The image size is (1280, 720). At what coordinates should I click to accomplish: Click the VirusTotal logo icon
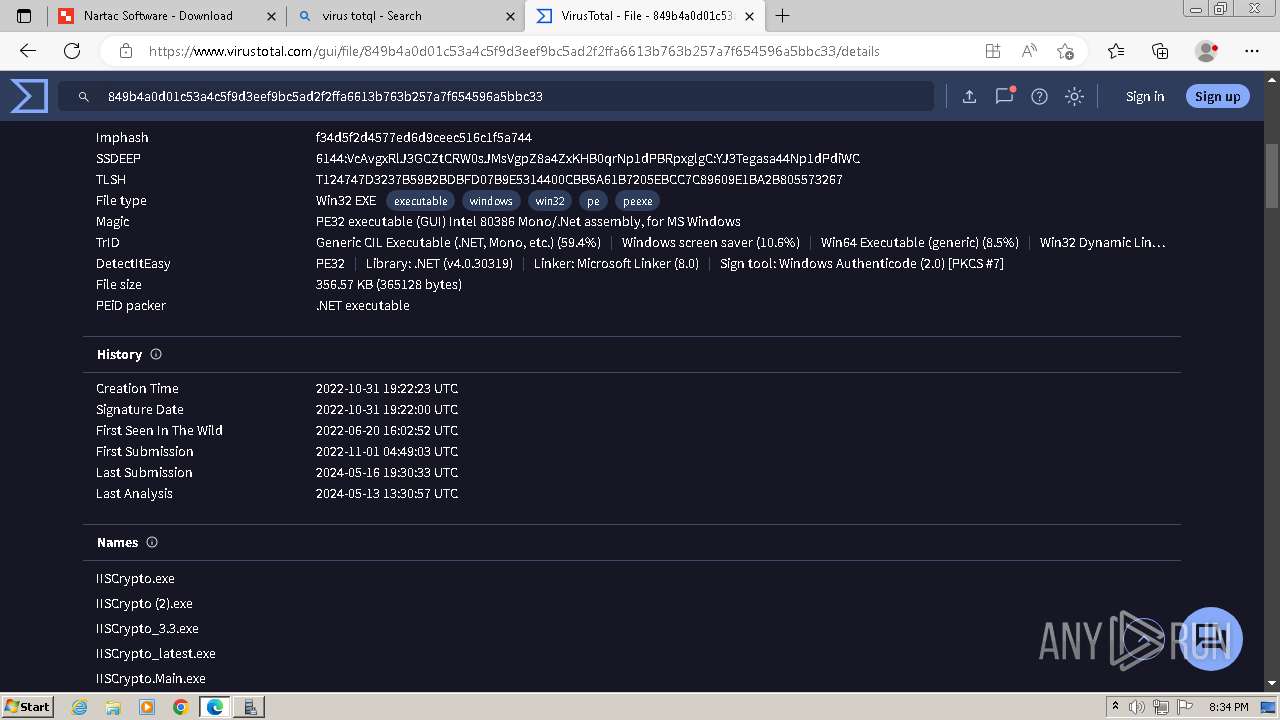tap(29, 96)
